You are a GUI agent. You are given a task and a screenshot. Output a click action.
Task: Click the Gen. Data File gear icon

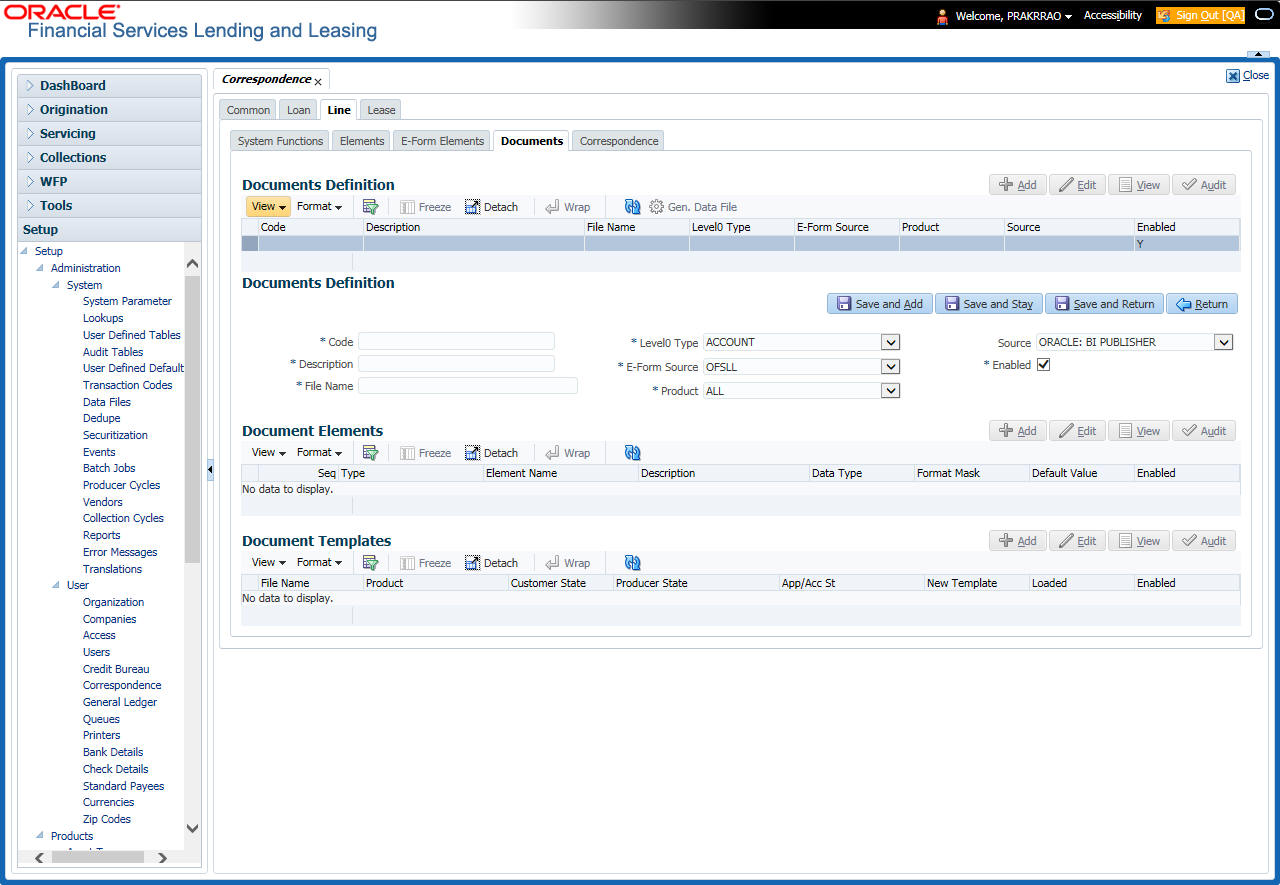(x=657, y=207)
